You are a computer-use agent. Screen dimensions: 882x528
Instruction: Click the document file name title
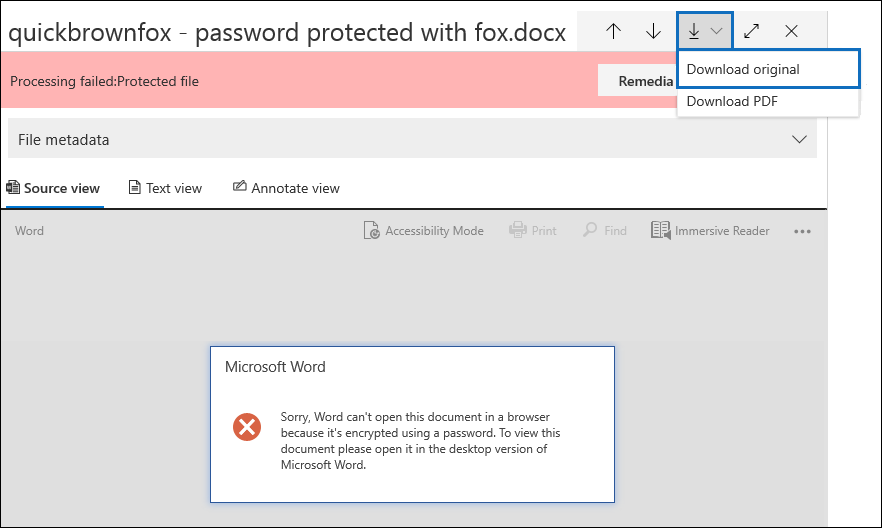tap(287, 32)
